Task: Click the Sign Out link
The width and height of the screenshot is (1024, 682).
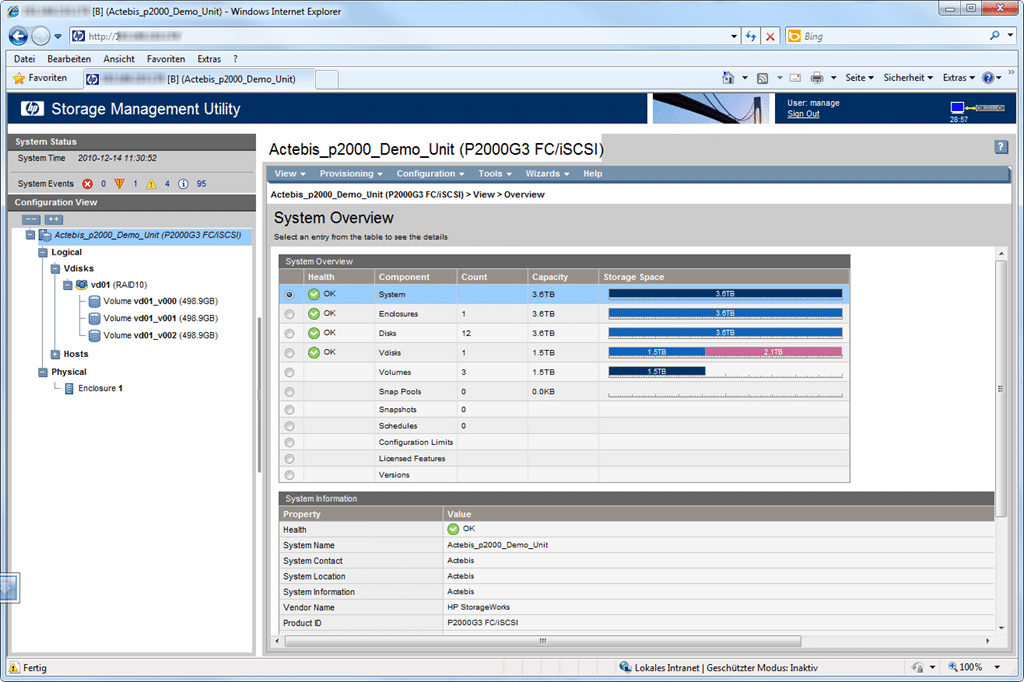Action: [803, 114]
